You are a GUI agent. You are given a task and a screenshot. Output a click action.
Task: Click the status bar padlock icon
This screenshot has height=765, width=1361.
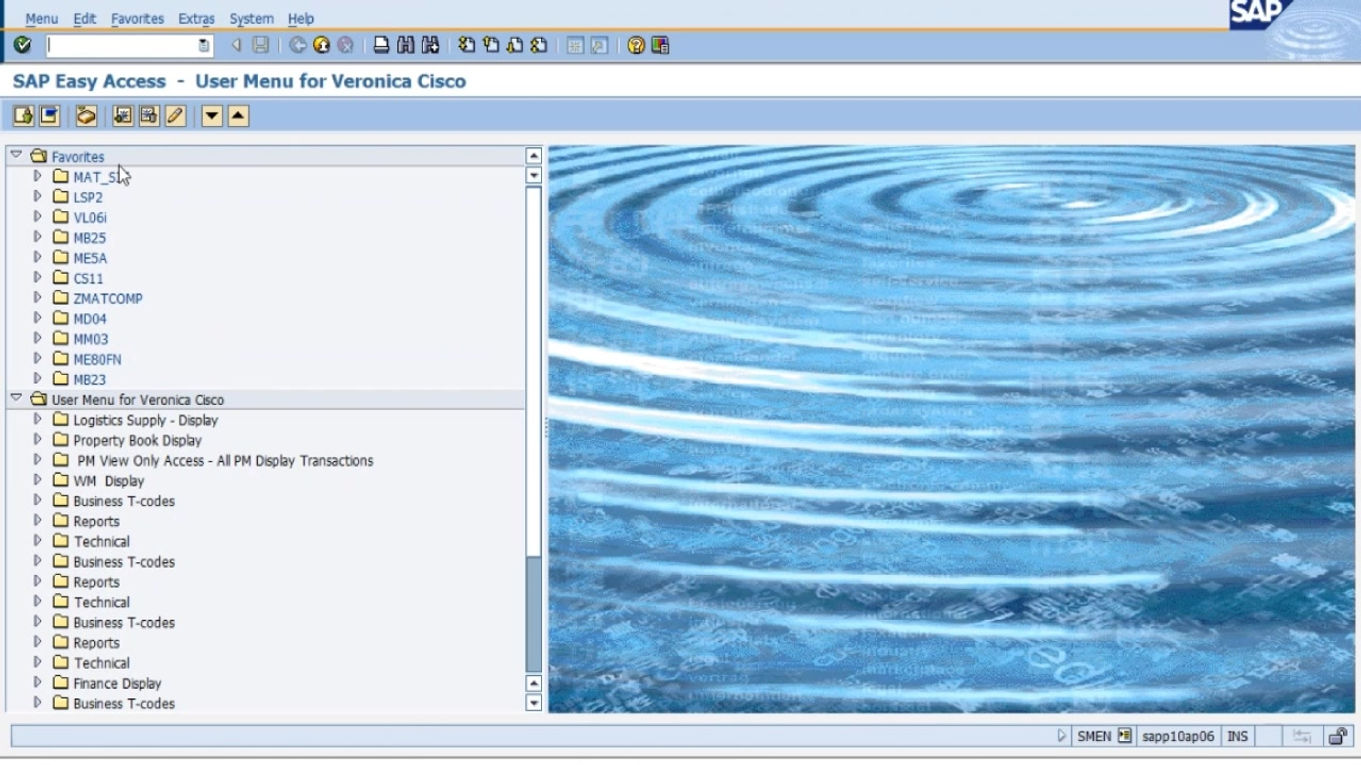tap(1337, 737)
